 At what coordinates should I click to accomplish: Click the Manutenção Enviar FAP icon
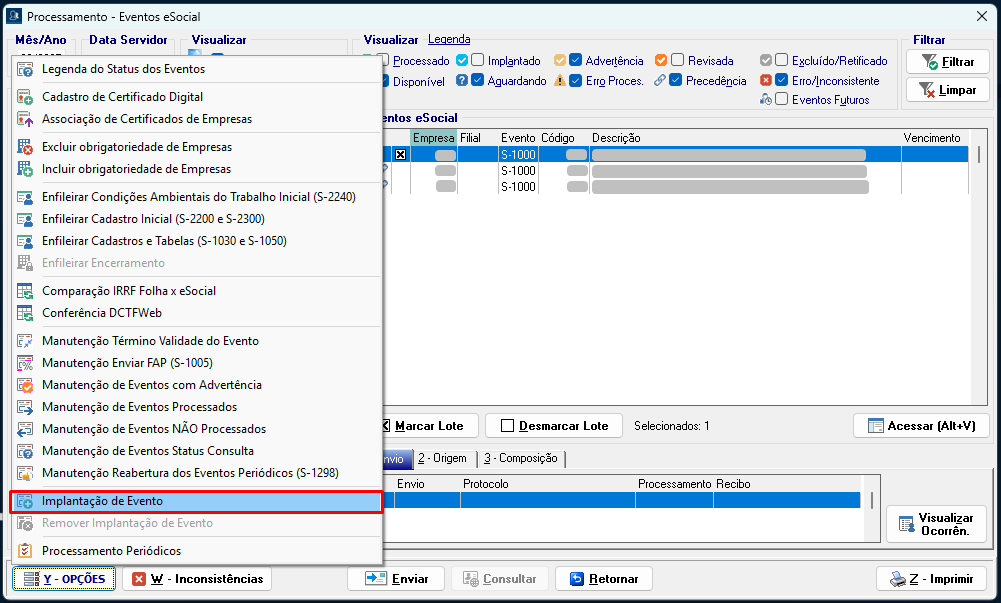(x=25, y=363)
